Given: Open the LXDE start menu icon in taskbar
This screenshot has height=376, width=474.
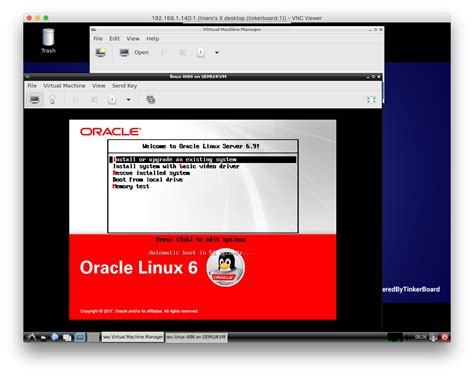Looking at the screenshot, I should tap(31, 337).
